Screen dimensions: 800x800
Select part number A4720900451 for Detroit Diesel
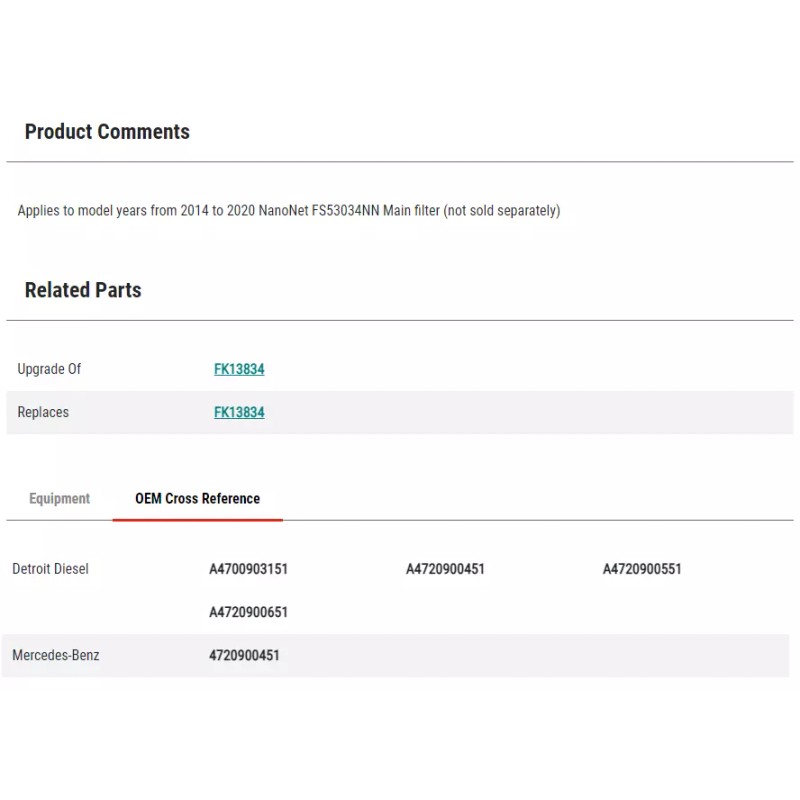[x=445, y=569]
